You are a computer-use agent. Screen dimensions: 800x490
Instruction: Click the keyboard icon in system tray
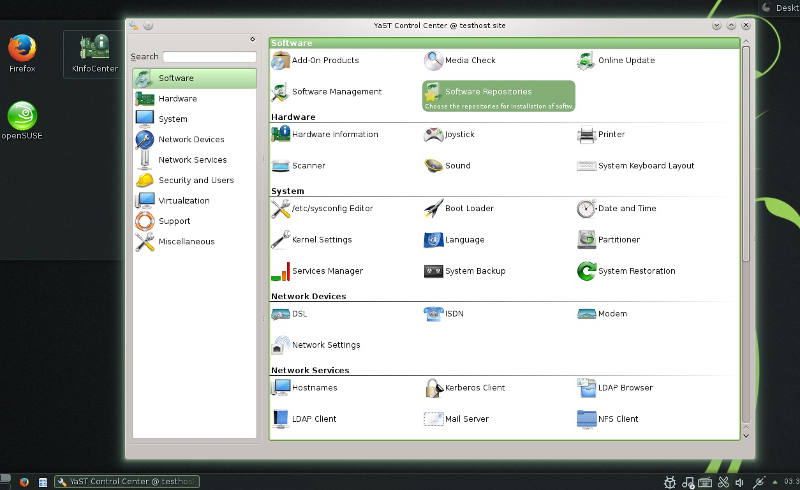point(705,482)
